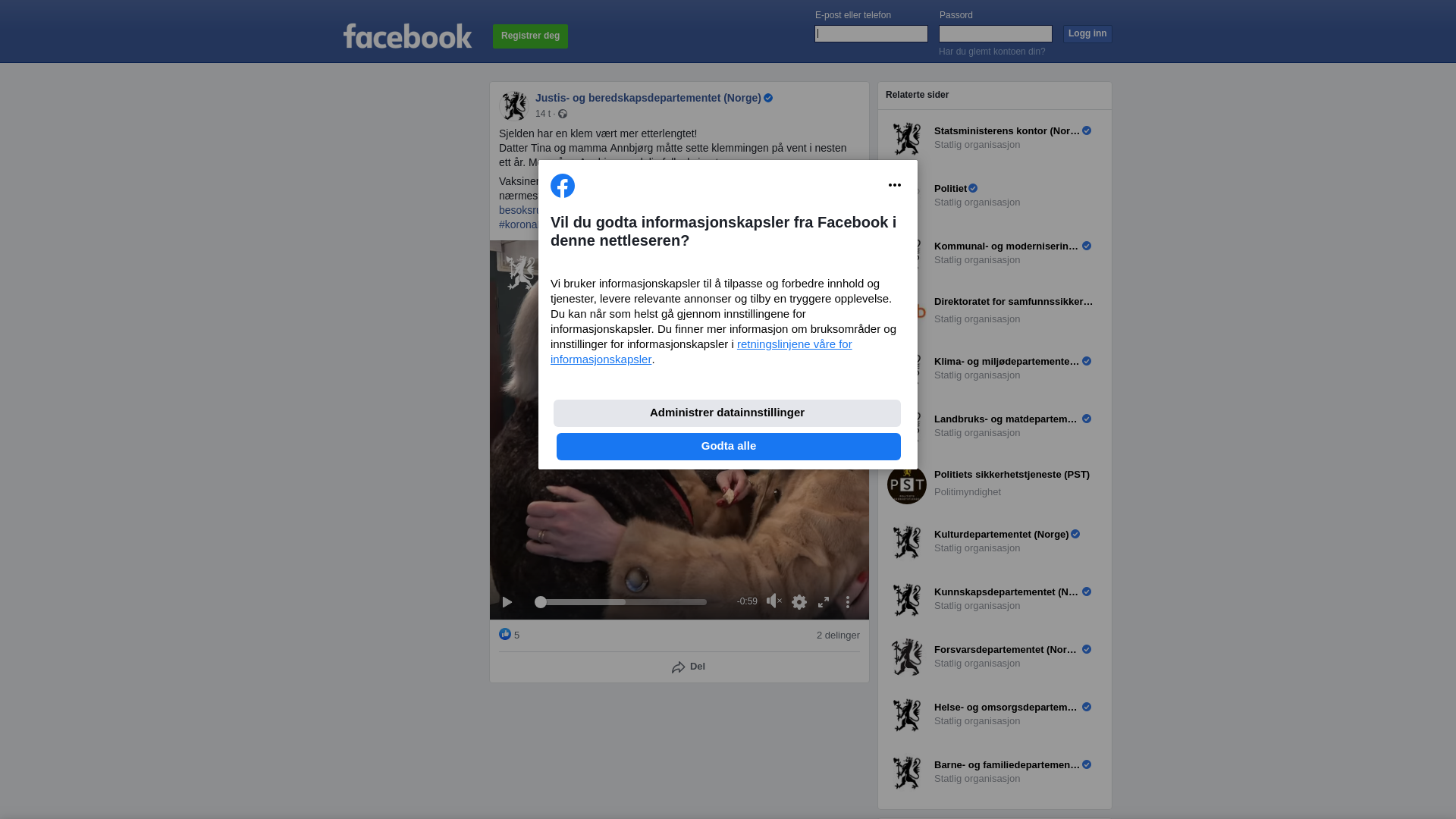Open Kulturdepartementet (Norge) page
This screenshot has height=819, width=1456.
[x=1001, y=535]
